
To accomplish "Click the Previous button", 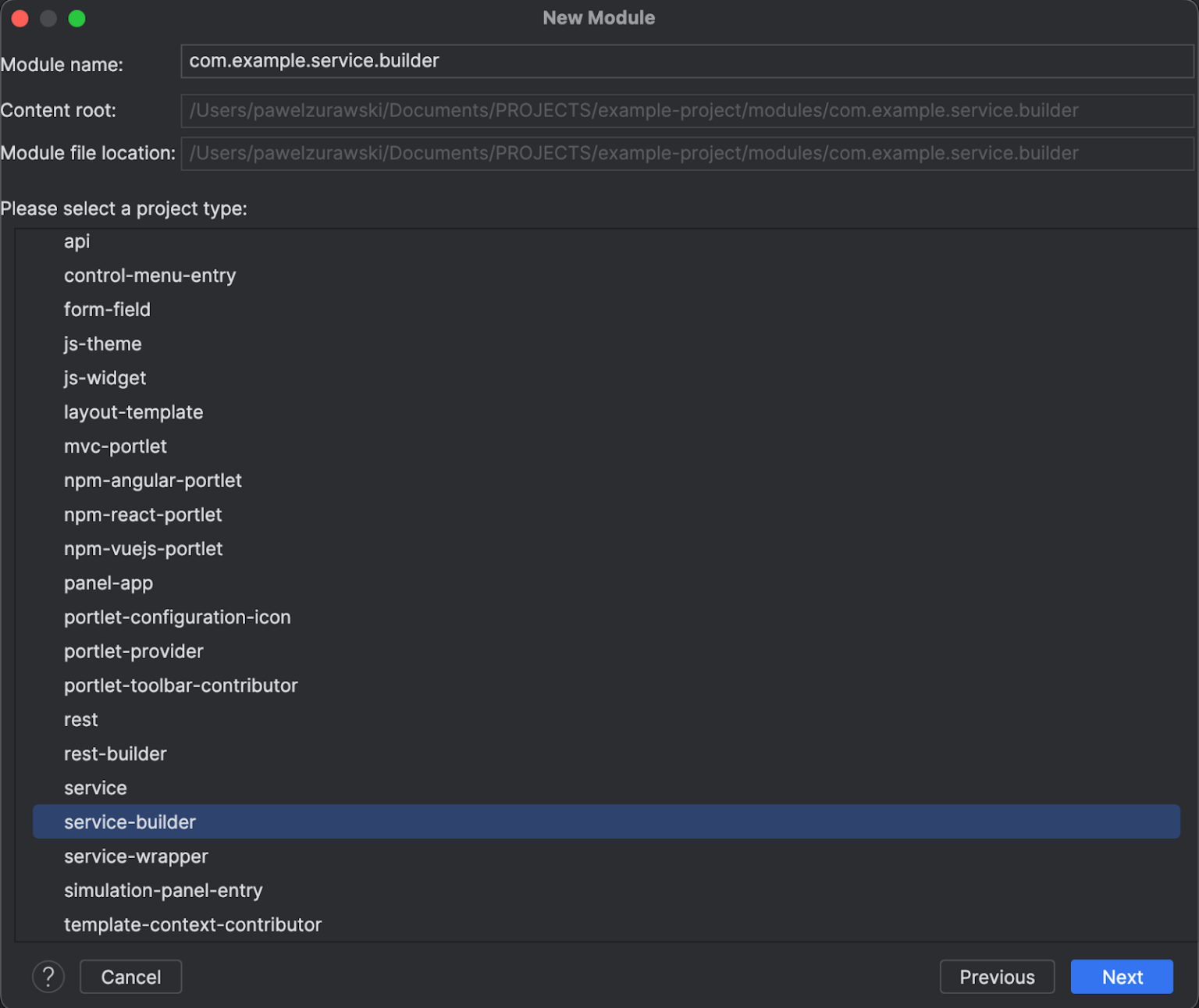I will click(x=997, y=976).
